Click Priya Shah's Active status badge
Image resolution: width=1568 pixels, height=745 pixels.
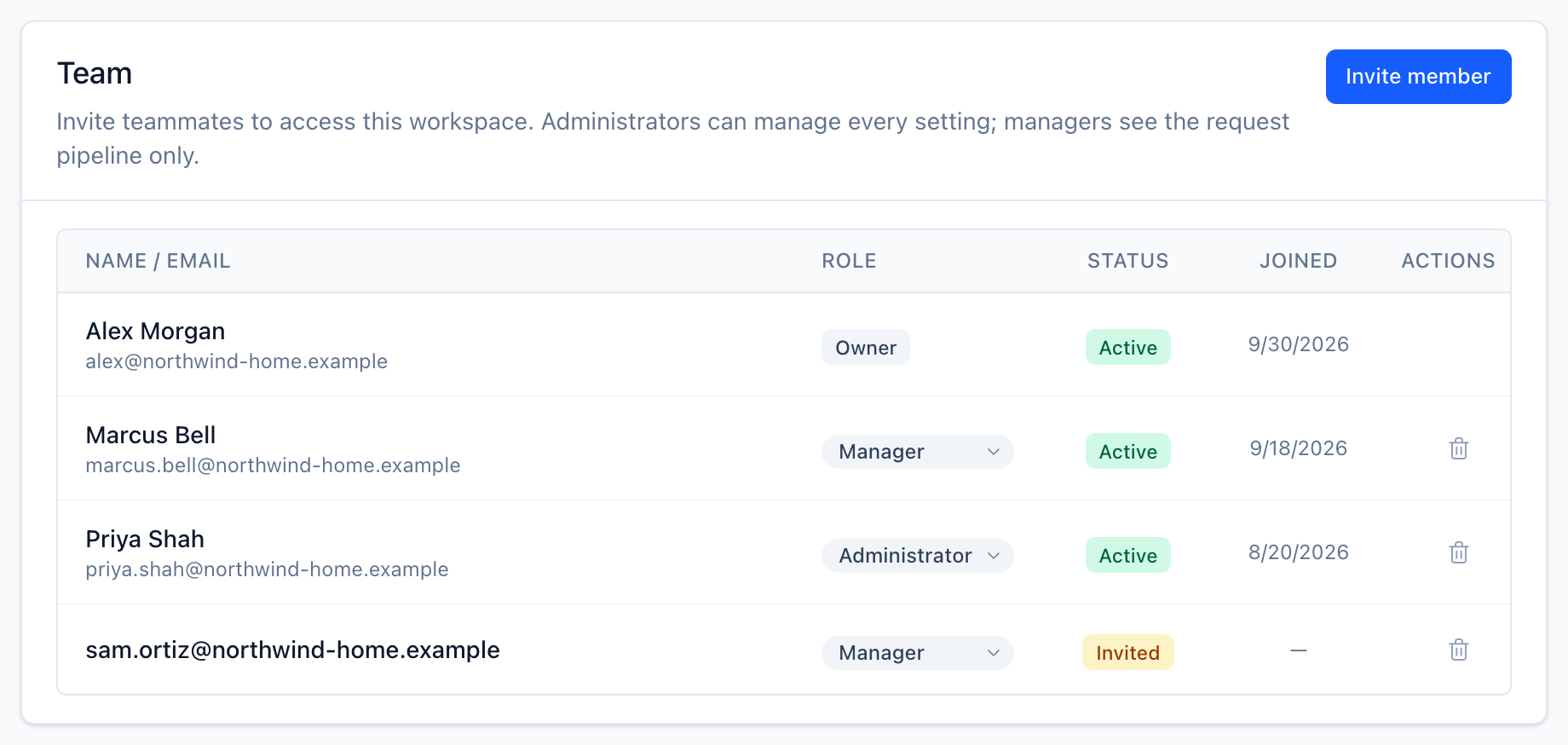(1127, 555)
